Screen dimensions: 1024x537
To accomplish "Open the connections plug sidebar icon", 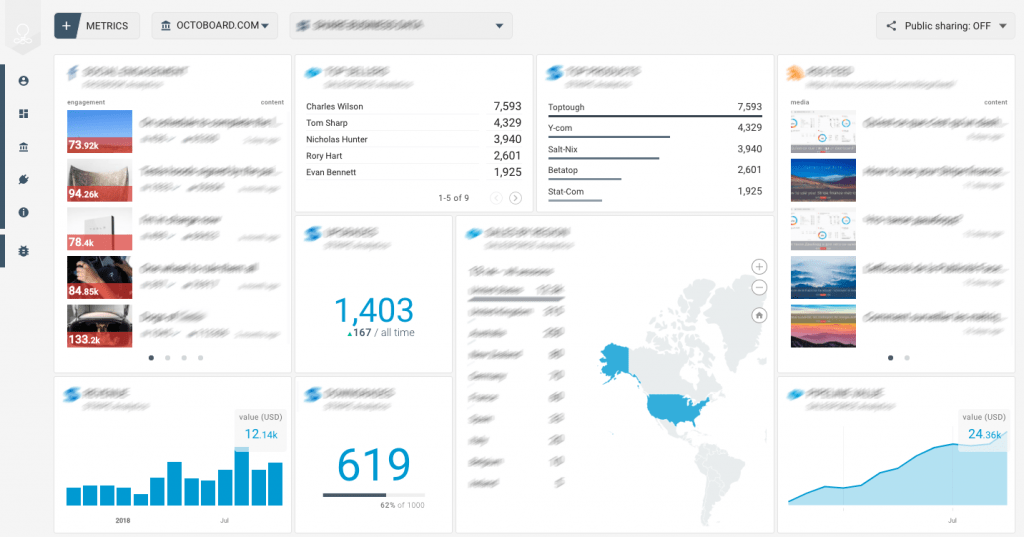I will tap(24, 180).
